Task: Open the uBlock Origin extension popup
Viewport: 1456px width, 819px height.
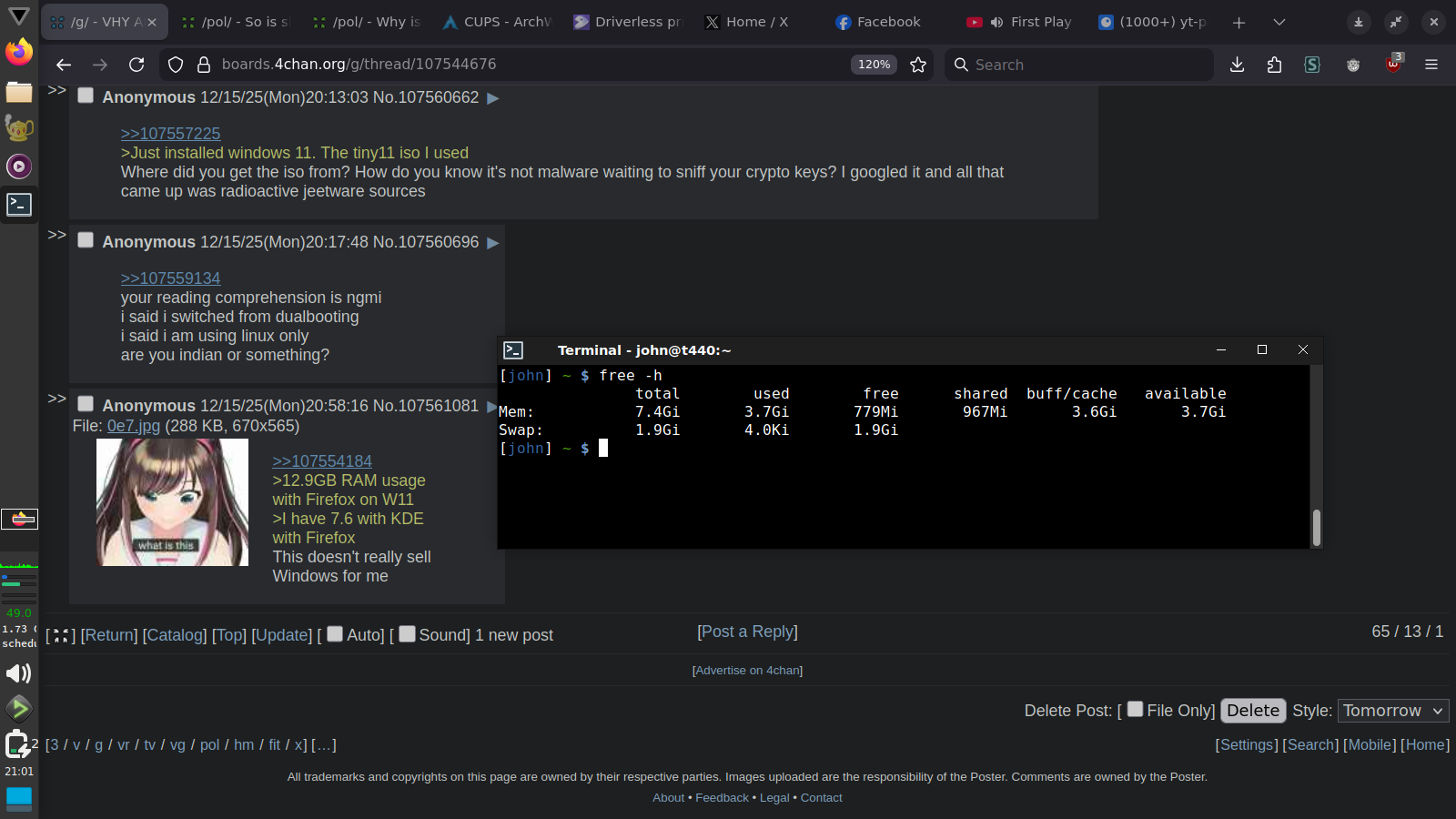Action: coord(1393,64)
